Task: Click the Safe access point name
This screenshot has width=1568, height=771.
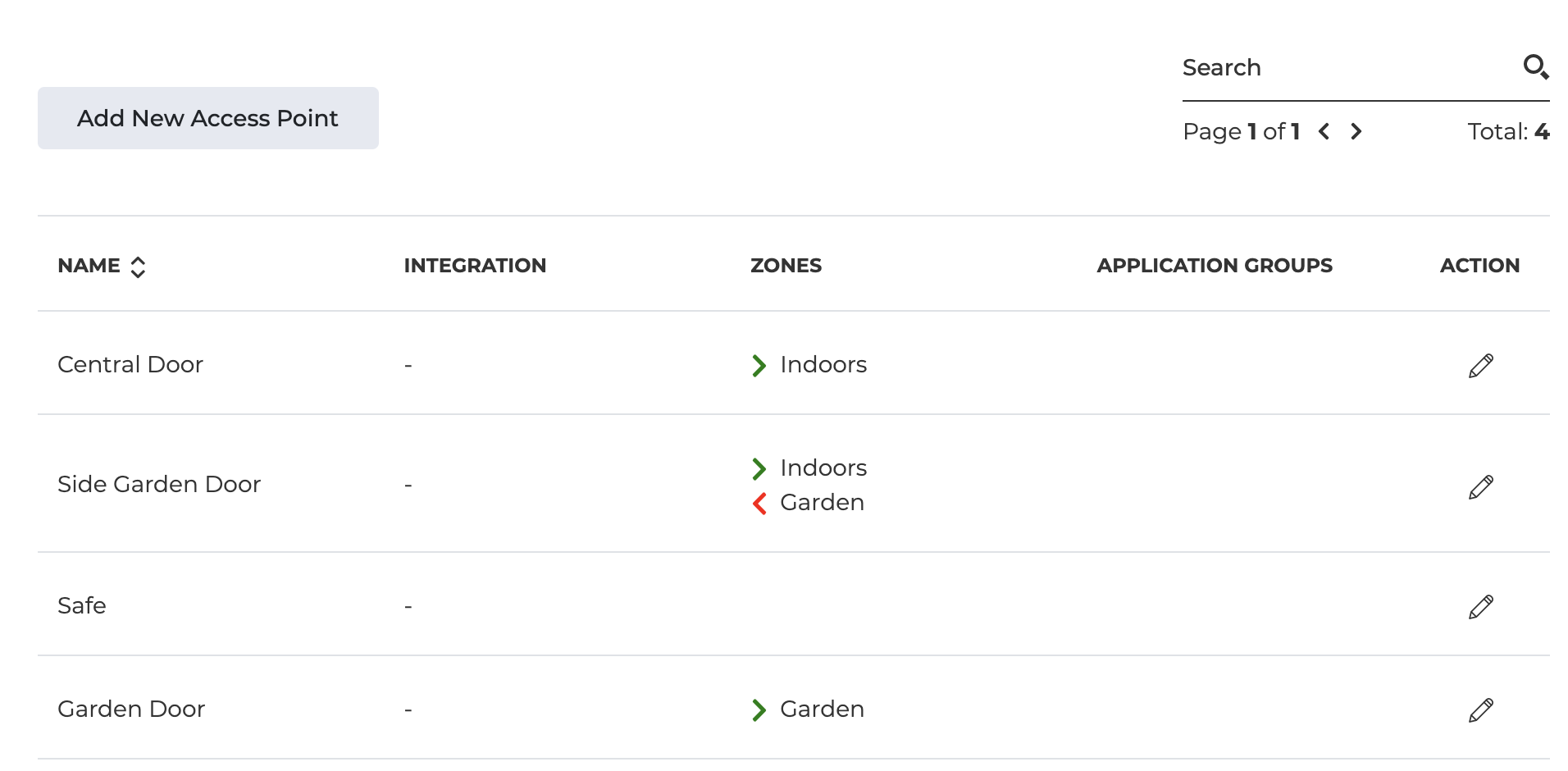Action: coord(82,605)
